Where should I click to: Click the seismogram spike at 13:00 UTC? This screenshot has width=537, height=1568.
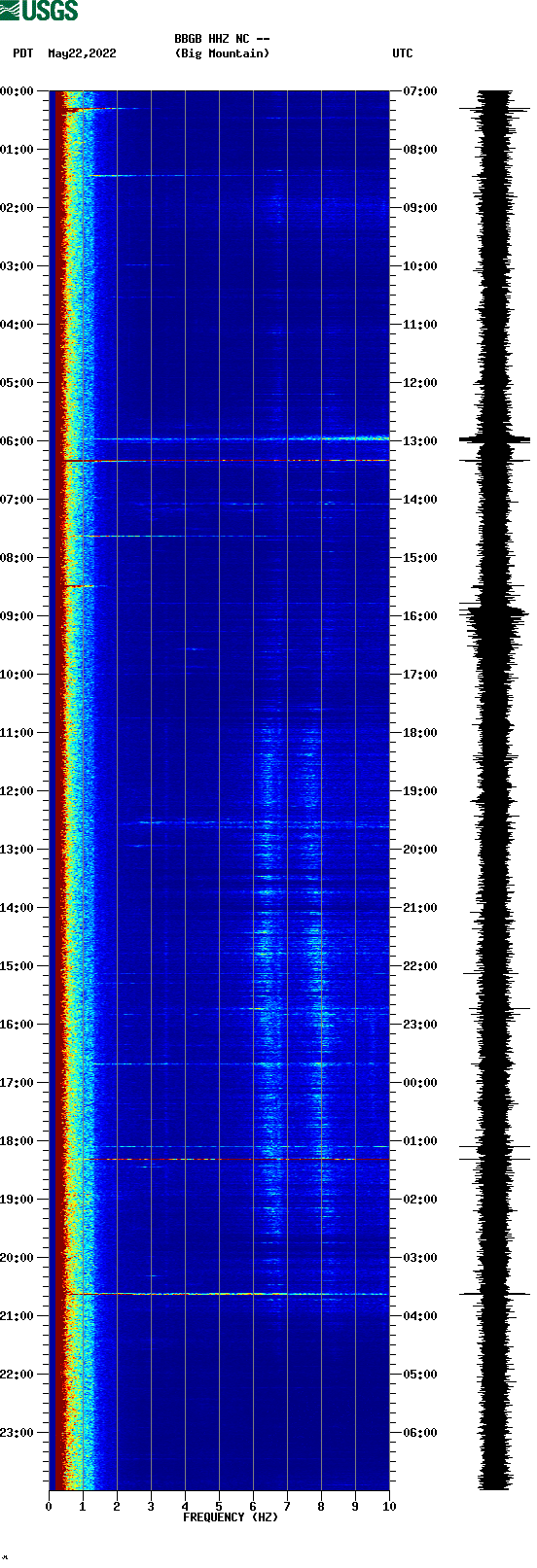pos(494,439)
